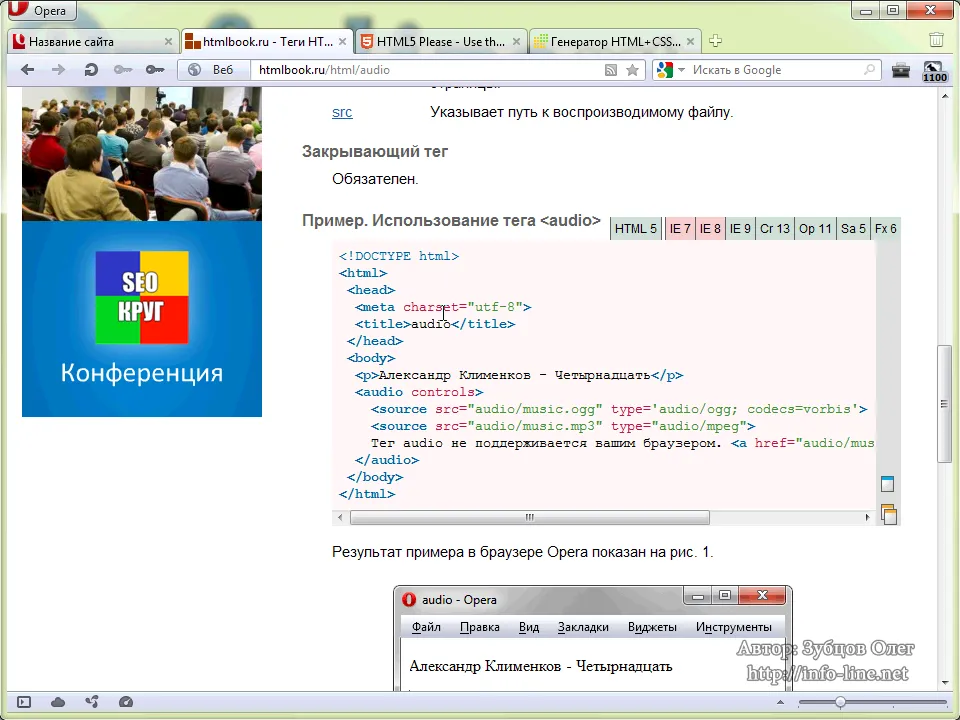Click the Opera Unite share icon
The width and height of the screenshot is (960, 720).
click(x=92, y=702)
